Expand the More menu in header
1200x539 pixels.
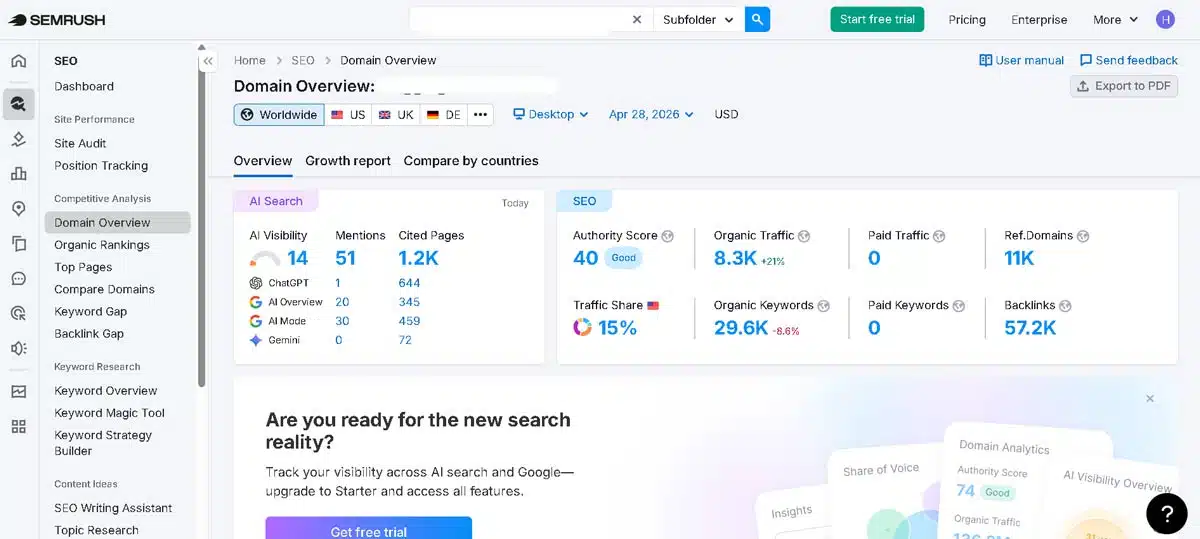[1116, 19]
